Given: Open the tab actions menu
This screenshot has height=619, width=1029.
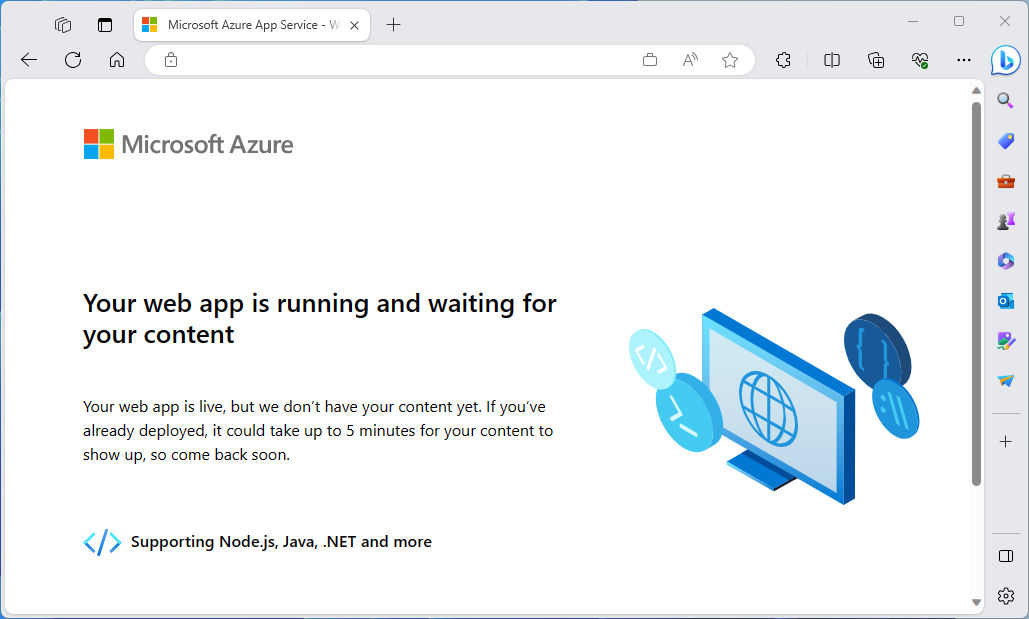Looking at the screenshot, I should point(105,25).
